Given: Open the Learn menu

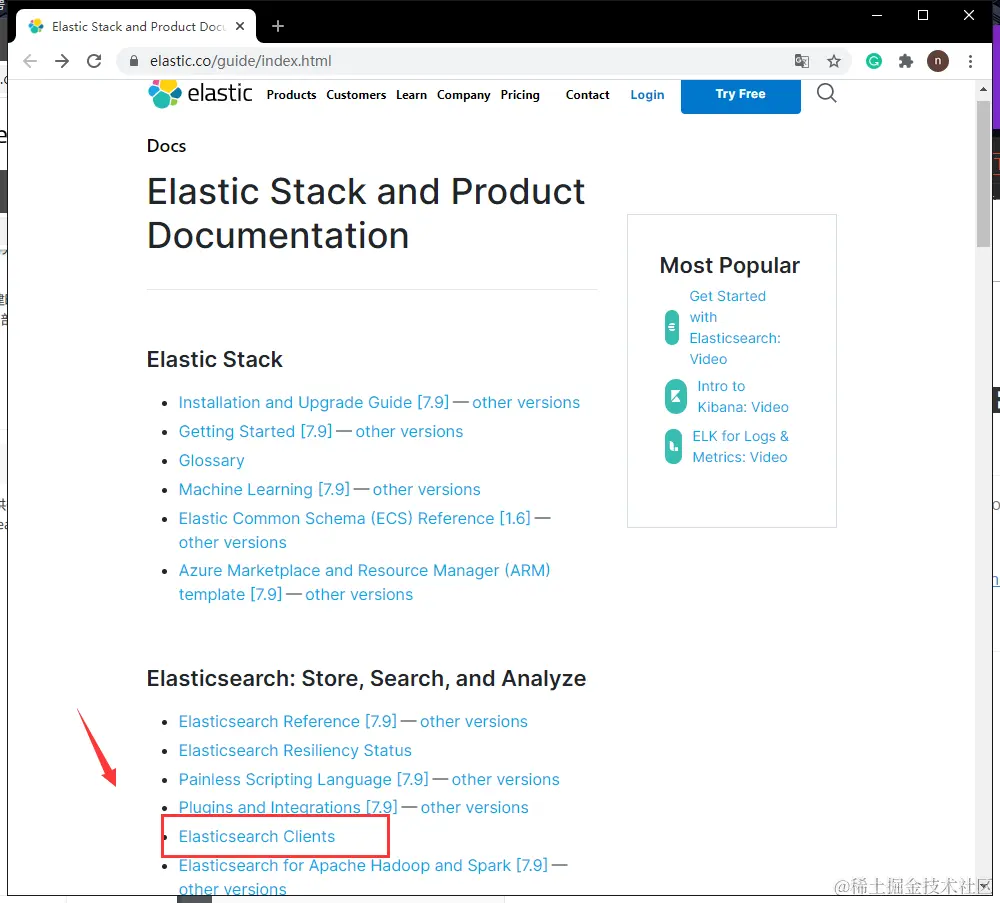Looking at the screenshot, I should (411, 95).
